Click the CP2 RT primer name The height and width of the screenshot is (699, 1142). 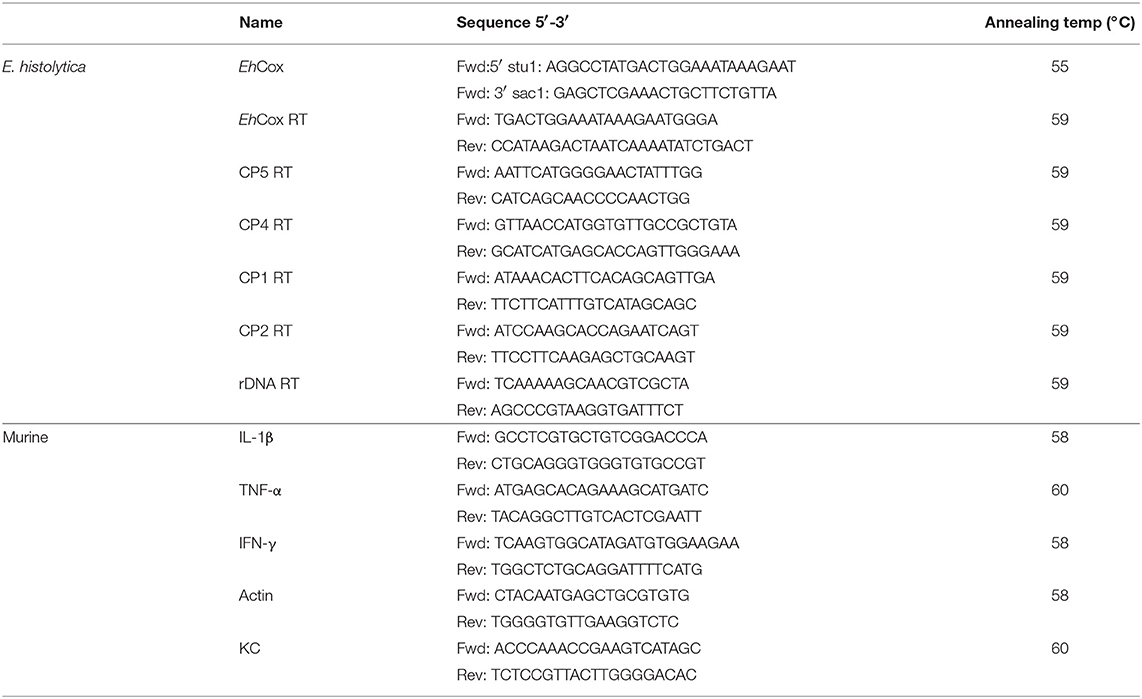coord(265,331)
